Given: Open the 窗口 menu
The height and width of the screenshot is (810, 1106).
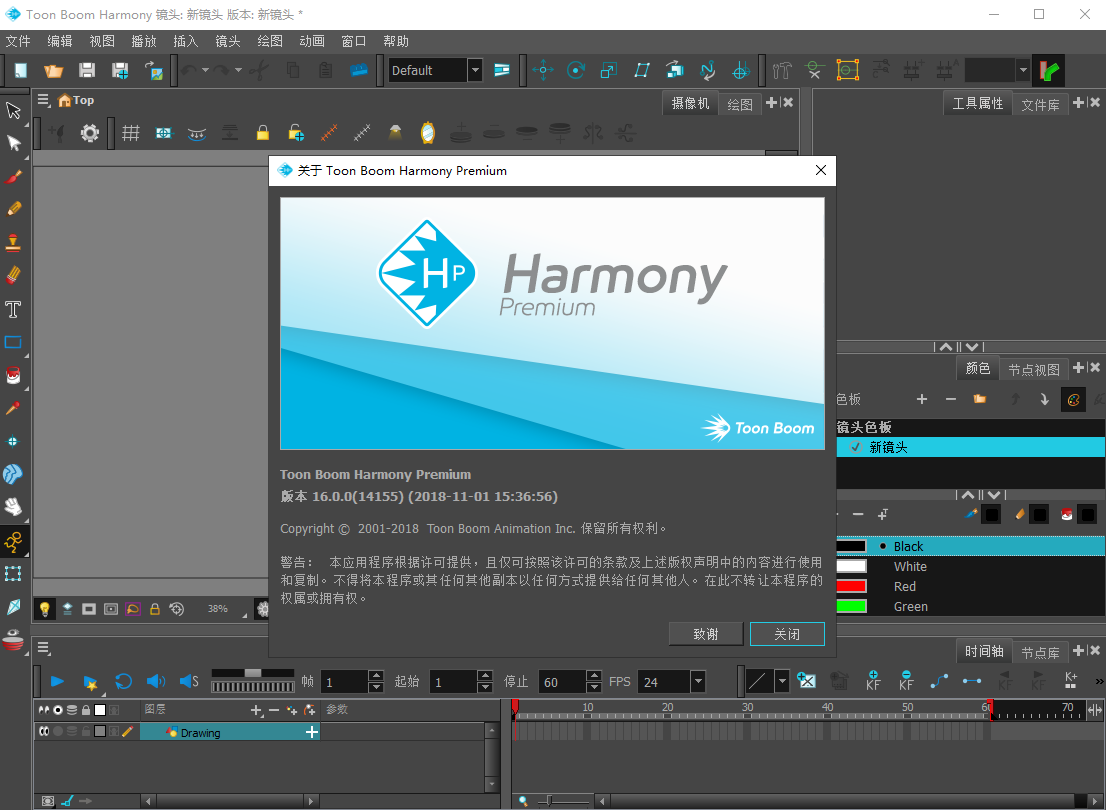Looking at the screenshot, I should pos(353,41).
